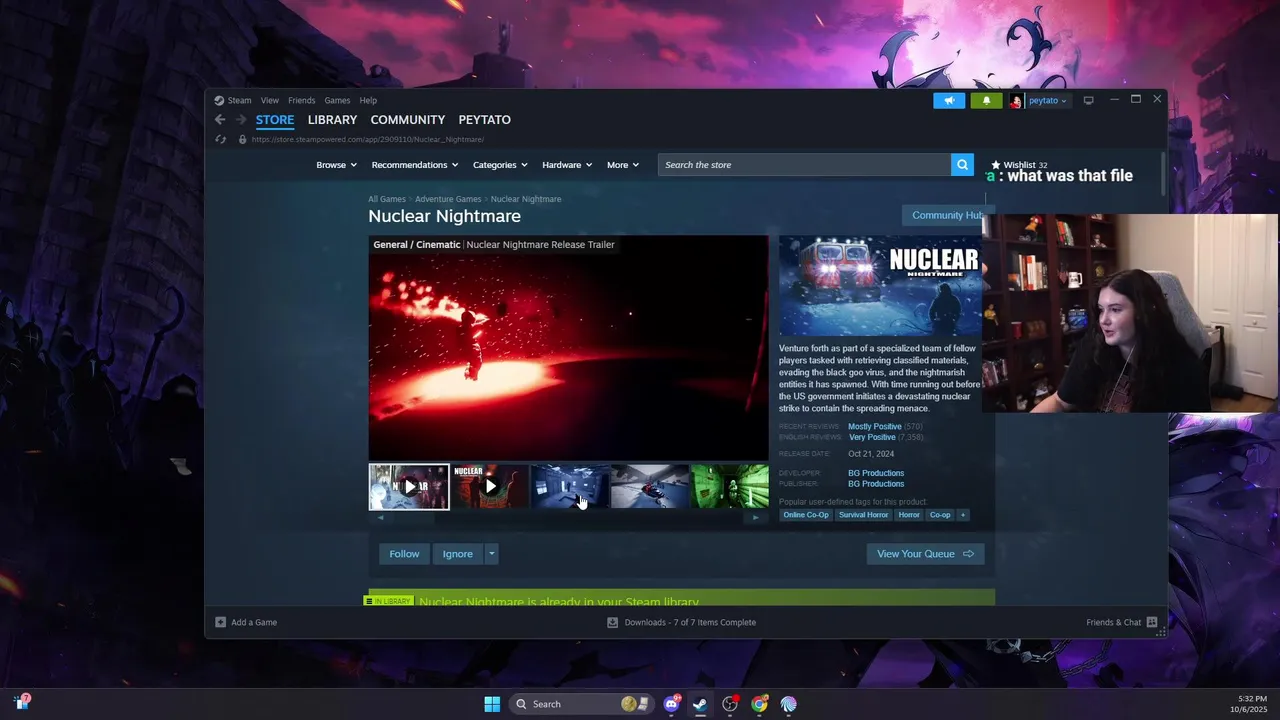The height and width of the screenshot is (720, 1280).
Task: Reload the store page
Action: [220, 139]
